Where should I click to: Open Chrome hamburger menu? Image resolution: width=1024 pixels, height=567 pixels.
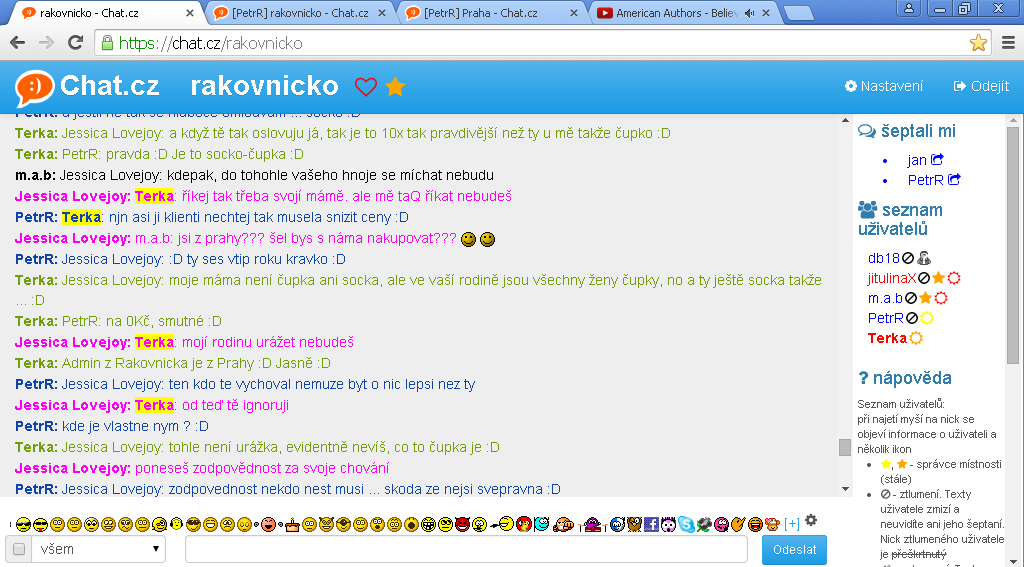(1008, 43)
